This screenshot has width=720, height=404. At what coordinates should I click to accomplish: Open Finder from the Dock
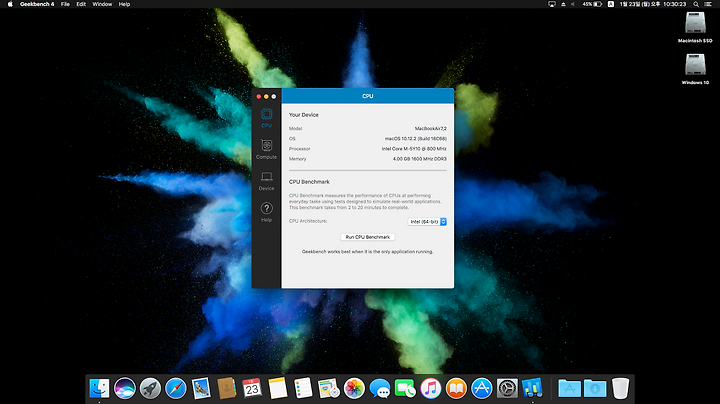point(99,388)
